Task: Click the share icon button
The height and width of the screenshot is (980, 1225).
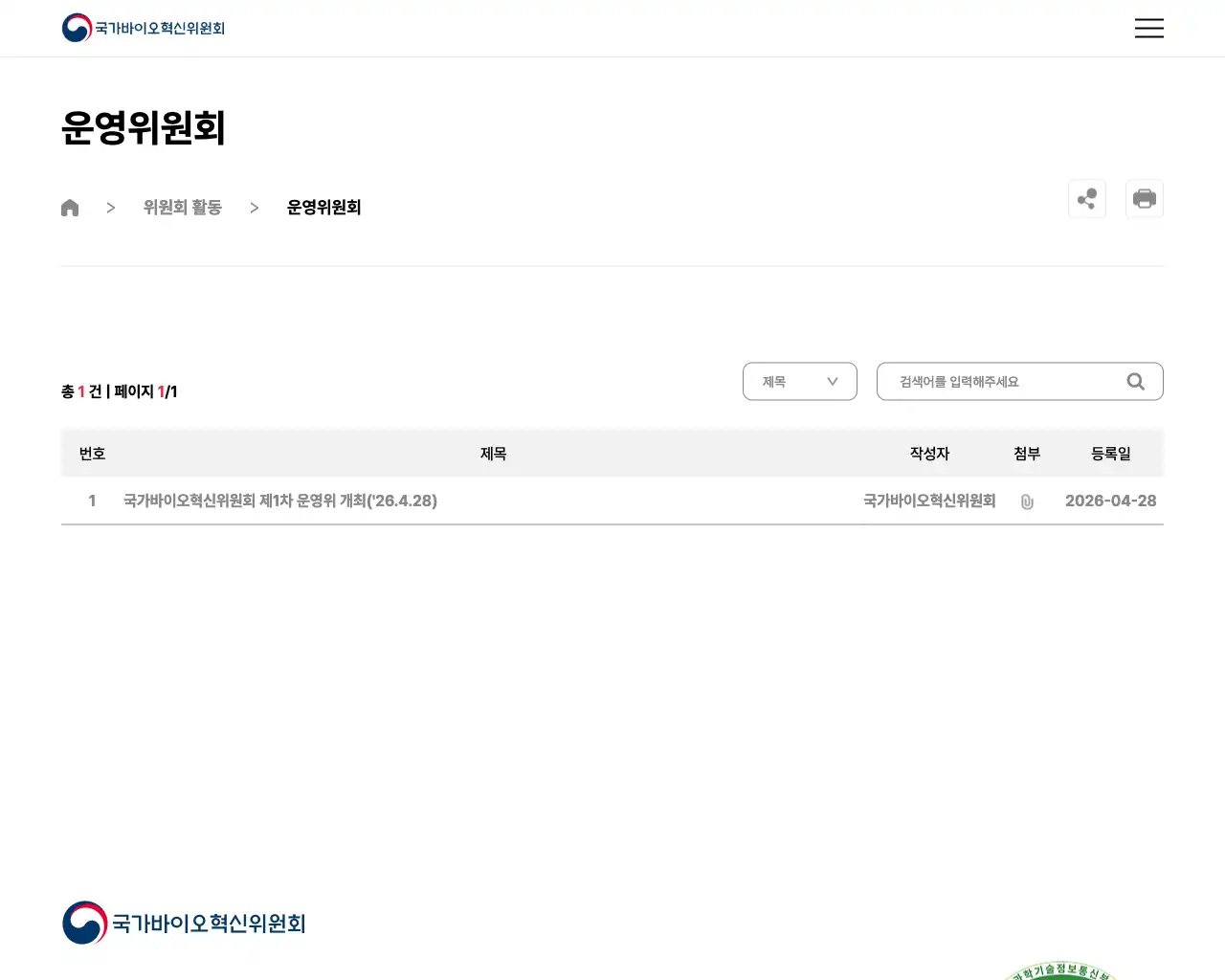Action: [x=1087, y=199]
